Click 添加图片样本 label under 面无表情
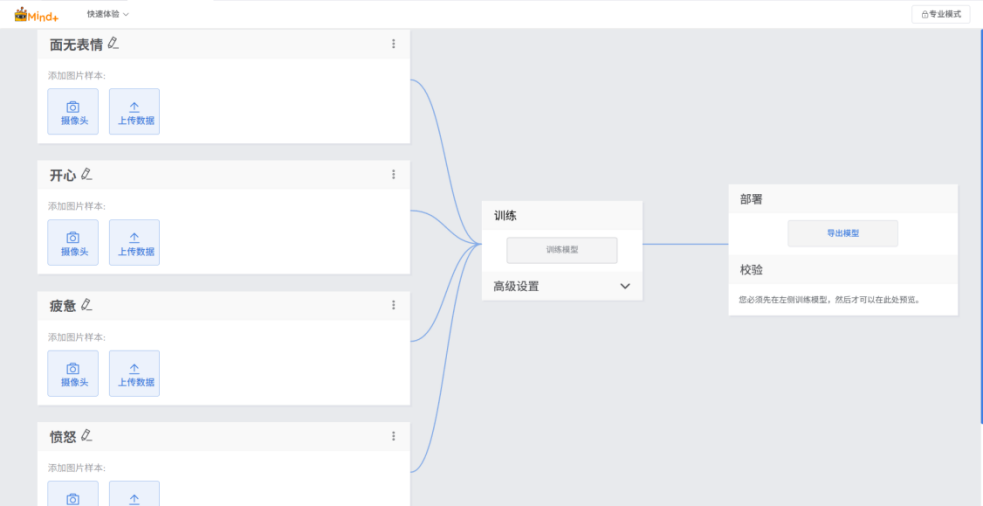This screenshot has width=983, height=506. tap(76, 76)
